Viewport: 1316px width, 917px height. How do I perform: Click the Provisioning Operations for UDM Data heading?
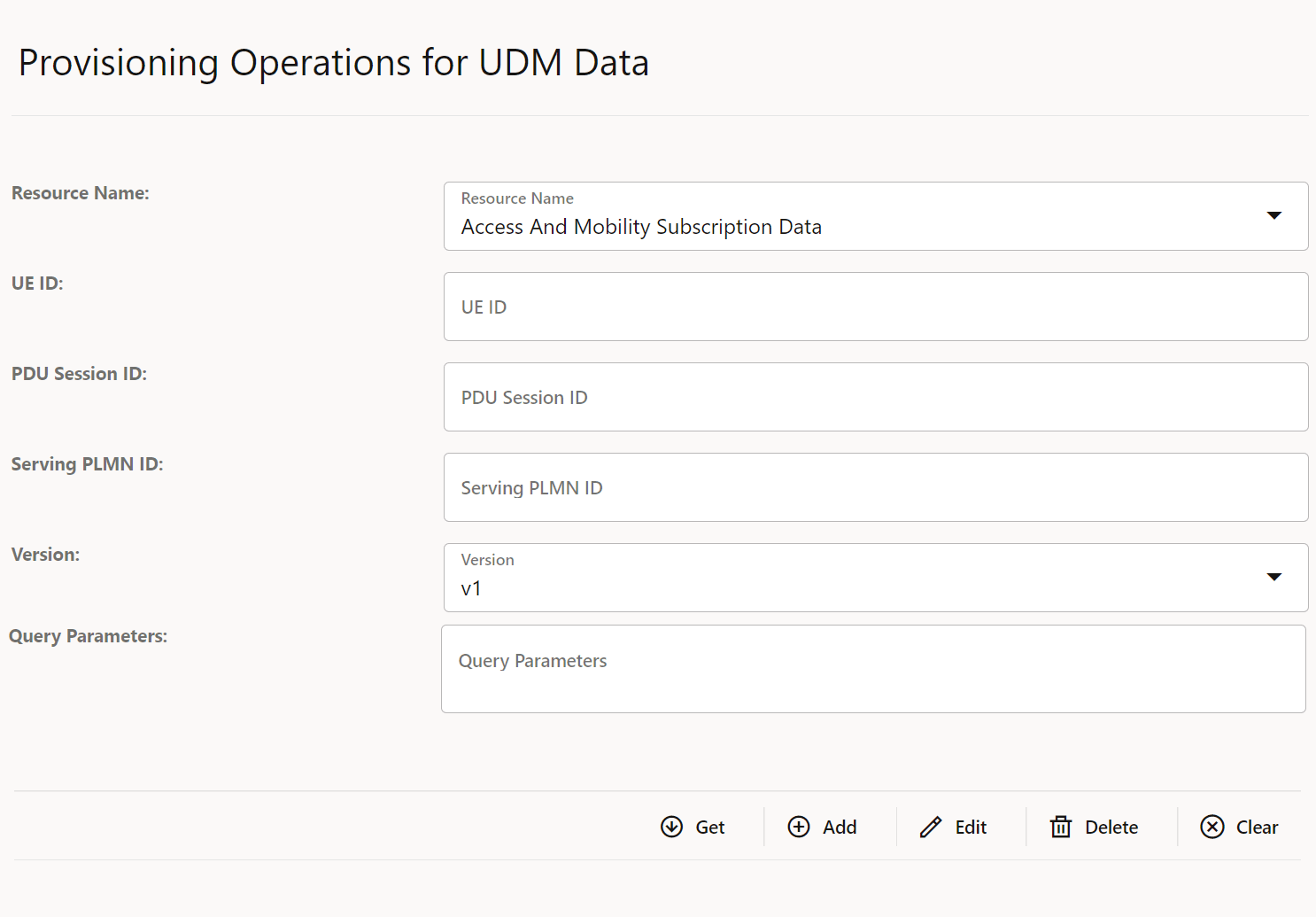tap(332, 62)
